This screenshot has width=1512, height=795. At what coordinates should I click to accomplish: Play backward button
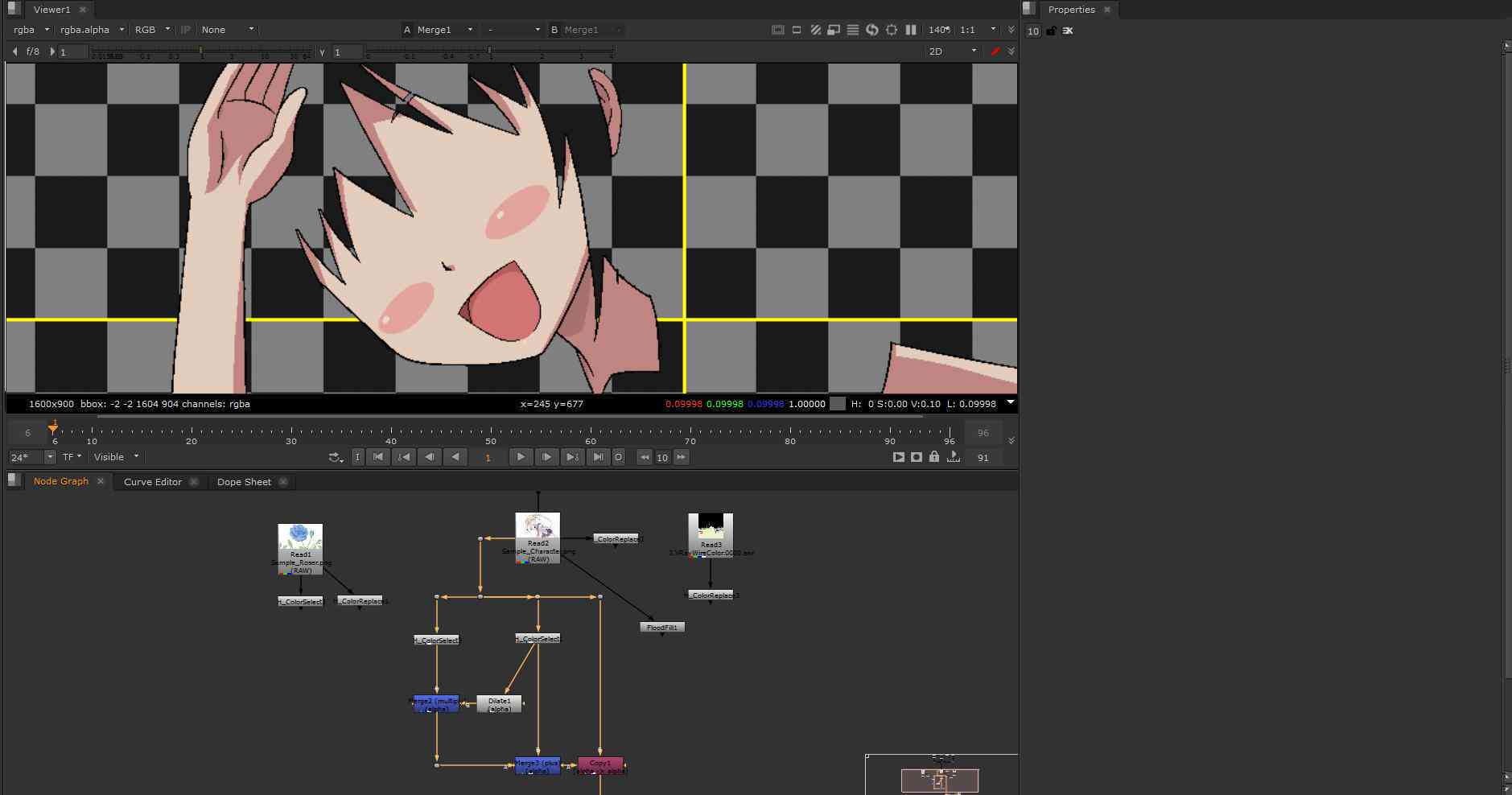pos(455,457)
